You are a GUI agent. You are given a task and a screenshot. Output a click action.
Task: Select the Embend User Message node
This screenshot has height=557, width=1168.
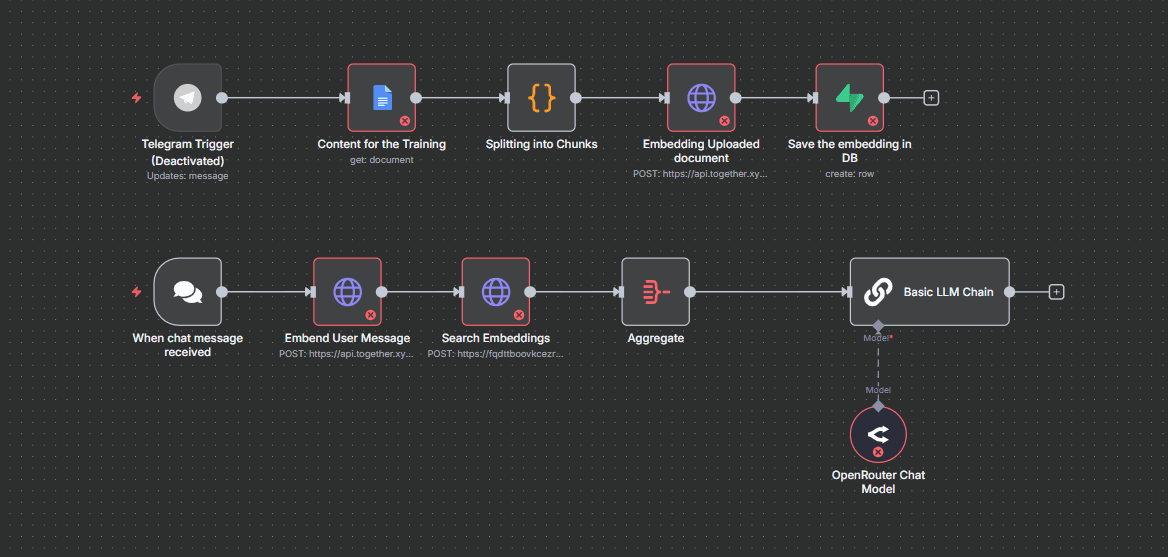pos(347,292)
